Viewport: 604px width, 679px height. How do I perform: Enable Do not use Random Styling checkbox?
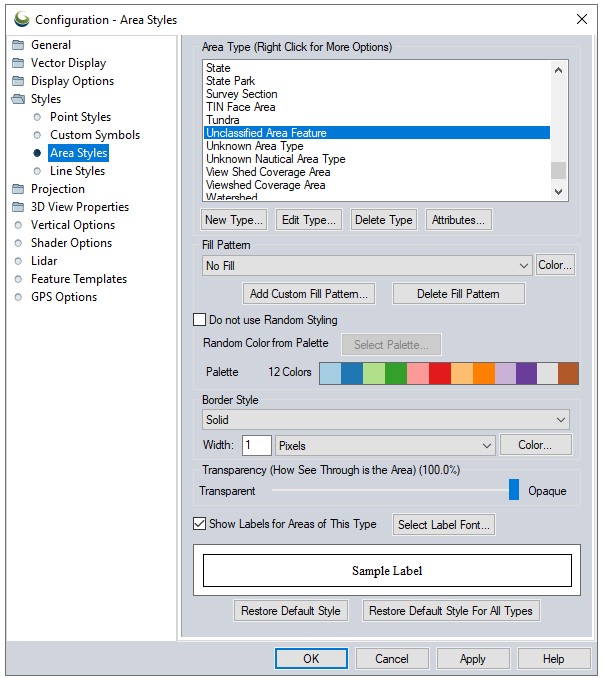199,320
